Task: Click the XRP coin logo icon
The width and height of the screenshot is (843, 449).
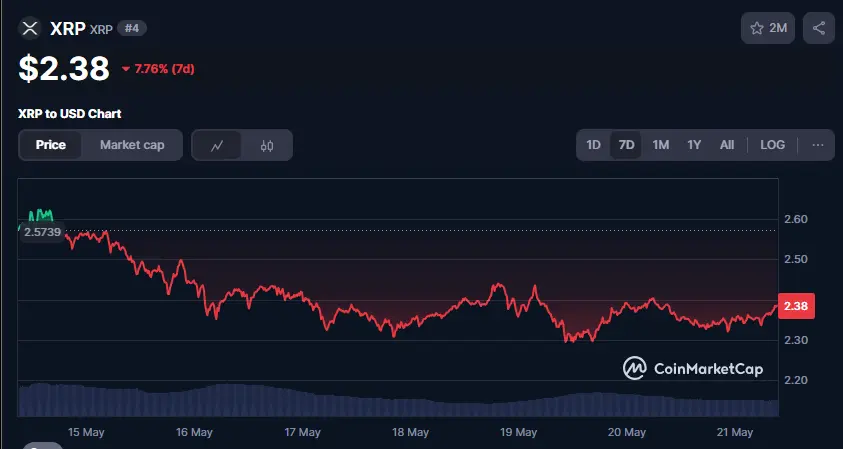Action: pyautogui.click(x=30, y=28)
